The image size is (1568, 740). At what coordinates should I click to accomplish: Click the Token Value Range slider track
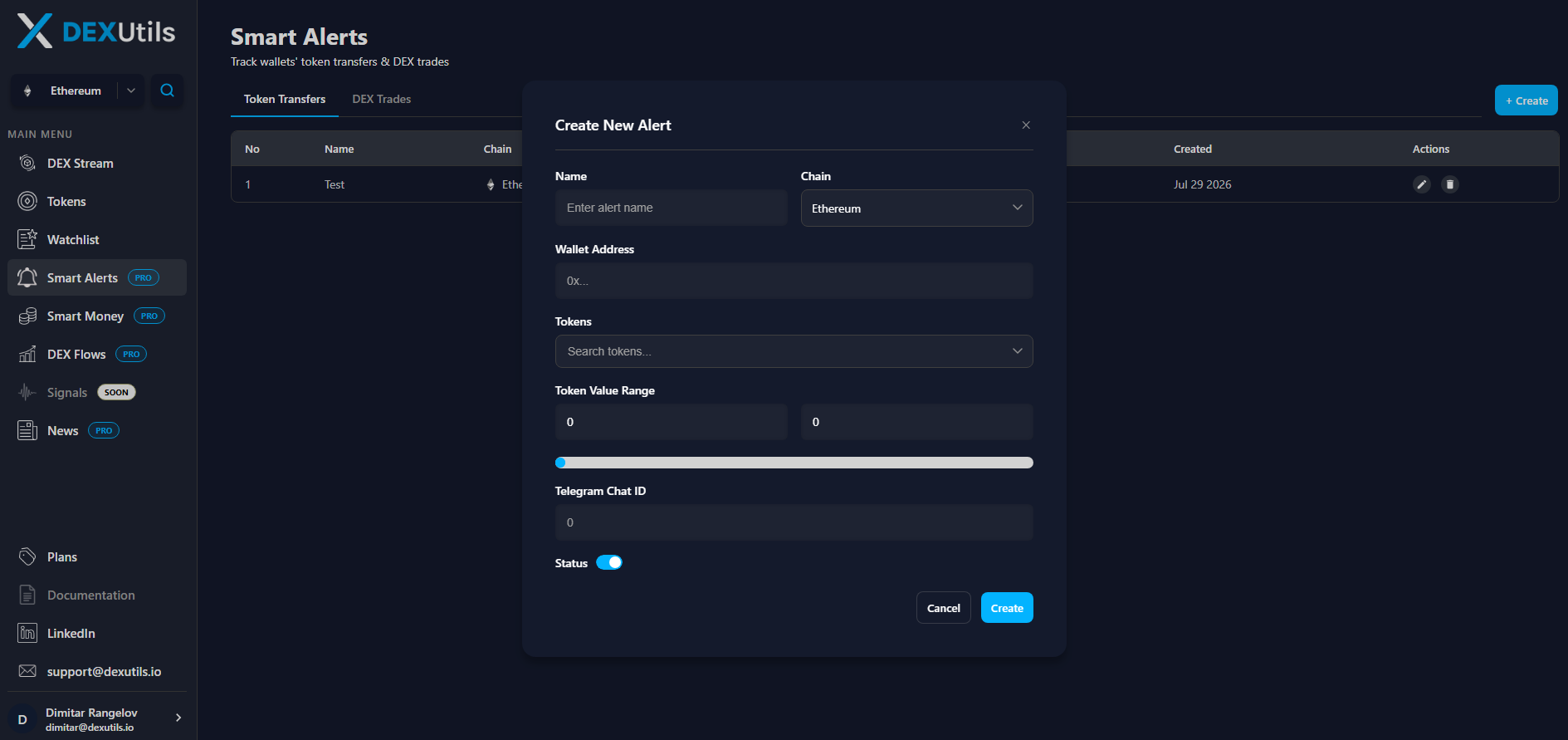click(794, 463)
